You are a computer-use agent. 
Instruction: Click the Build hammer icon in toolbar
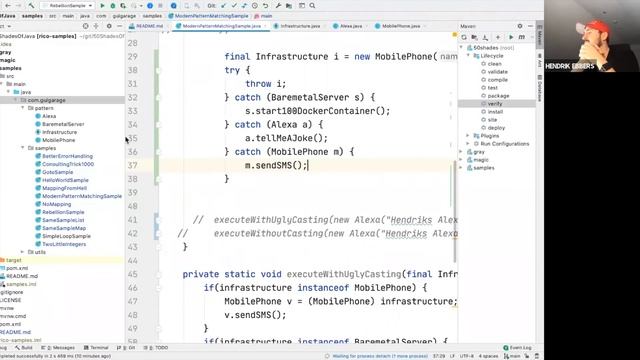click(31, 6)
